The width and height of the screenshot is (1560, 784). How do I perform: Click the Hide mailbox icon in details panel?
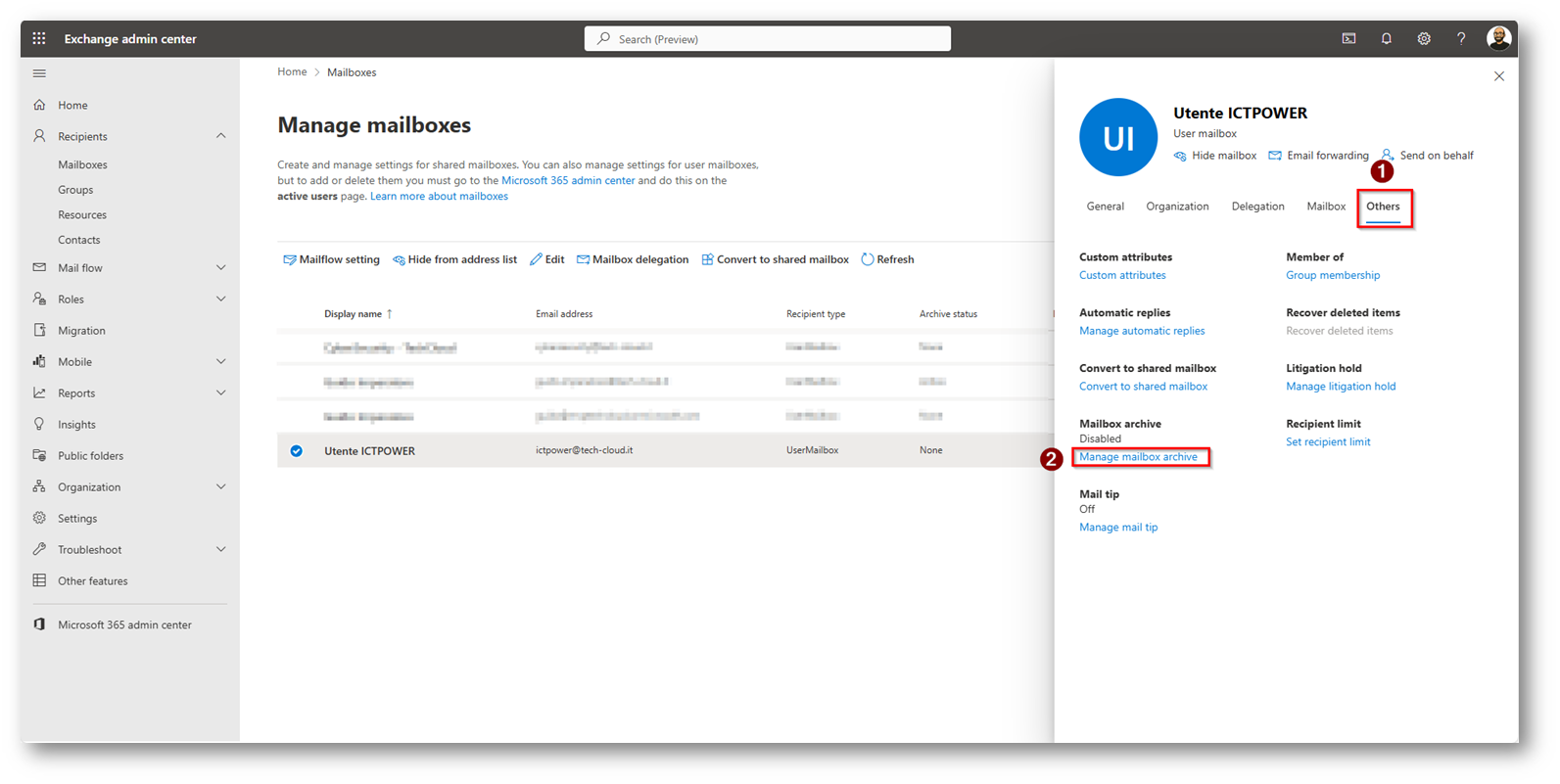[1180, 156]
